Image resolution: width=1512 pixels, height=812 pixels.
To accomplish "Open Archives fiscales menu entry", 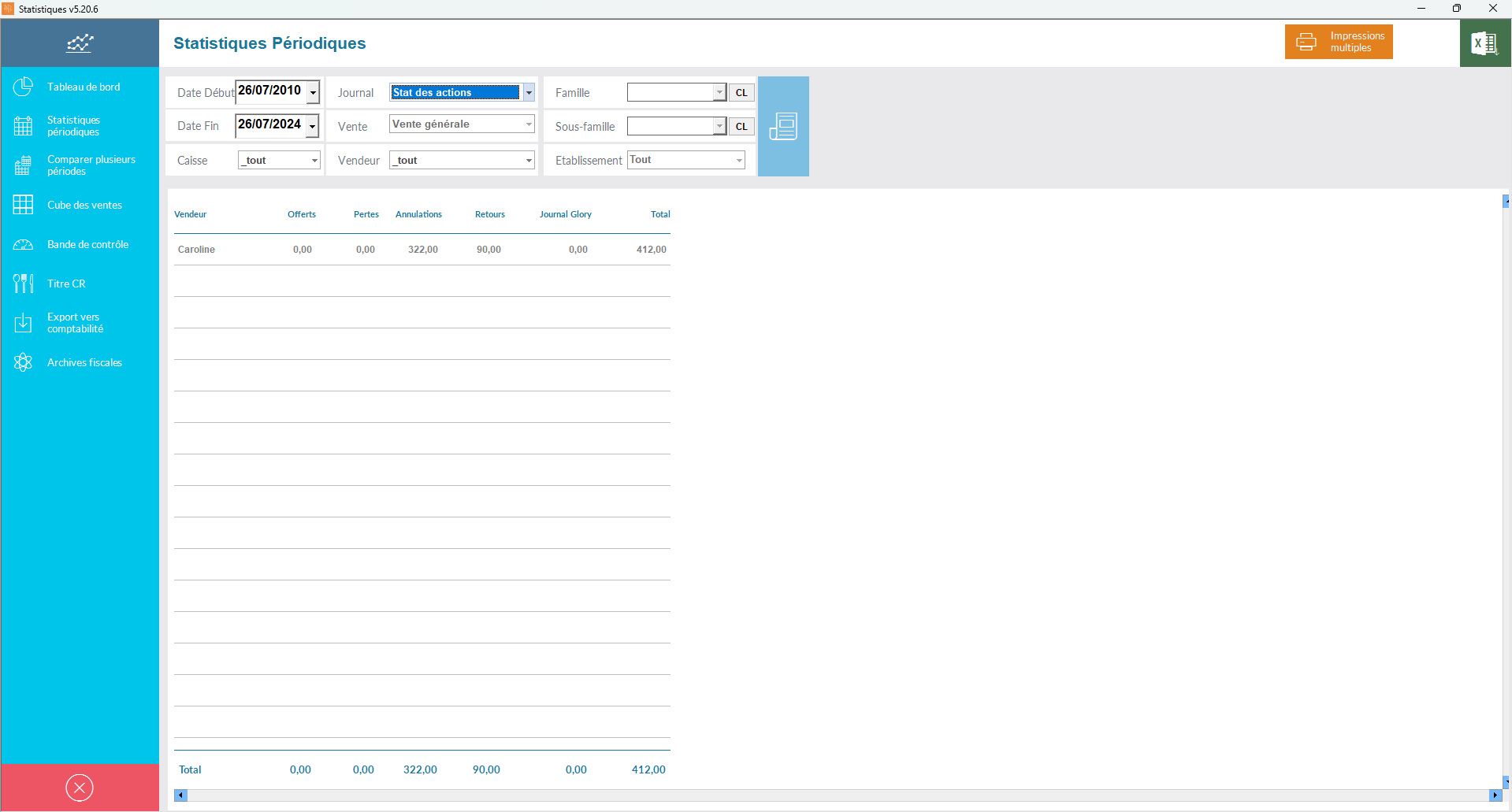I will point(84,362).
